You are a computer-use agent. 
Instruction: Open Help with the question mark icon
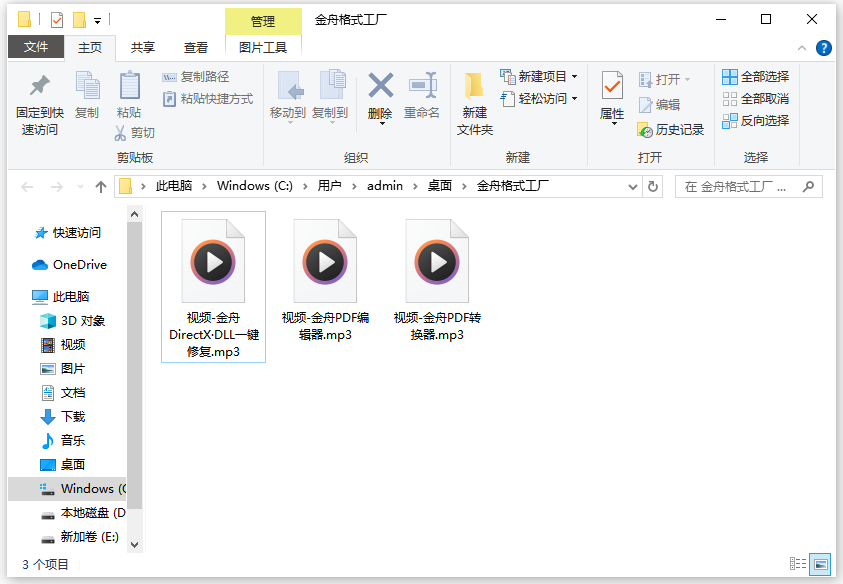coord(824,48)
